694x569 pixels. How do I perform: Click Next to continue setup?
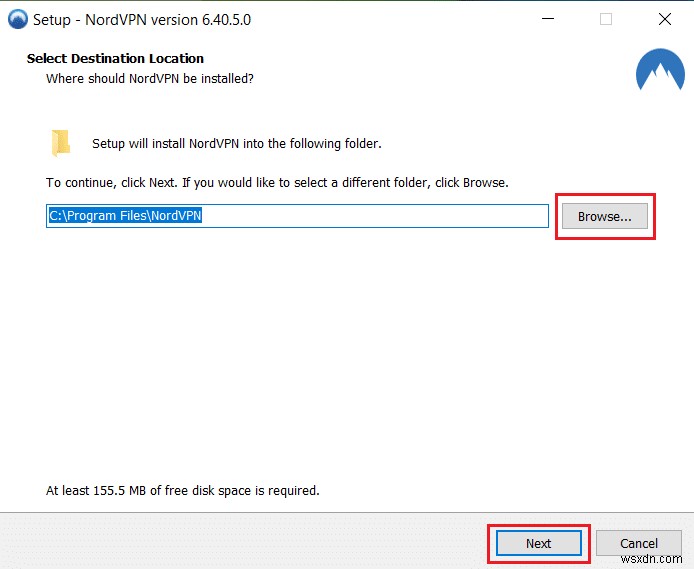539,543
